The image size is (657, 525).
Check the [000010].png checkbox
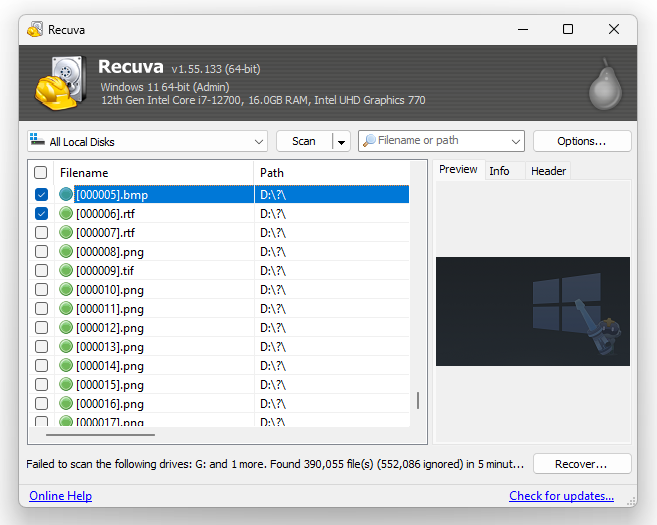[41, 289]
